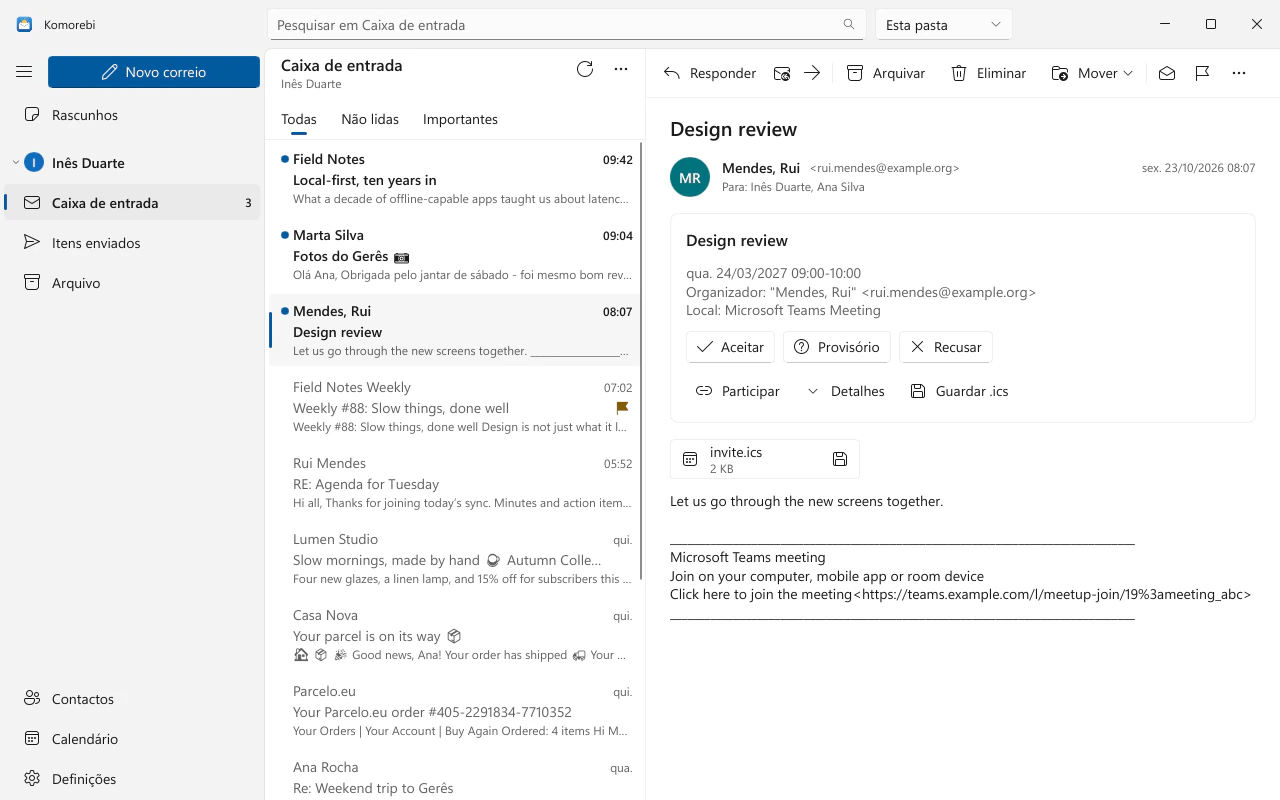
Task: Delete the open email with Eliminar
Action: click(988, 73)
